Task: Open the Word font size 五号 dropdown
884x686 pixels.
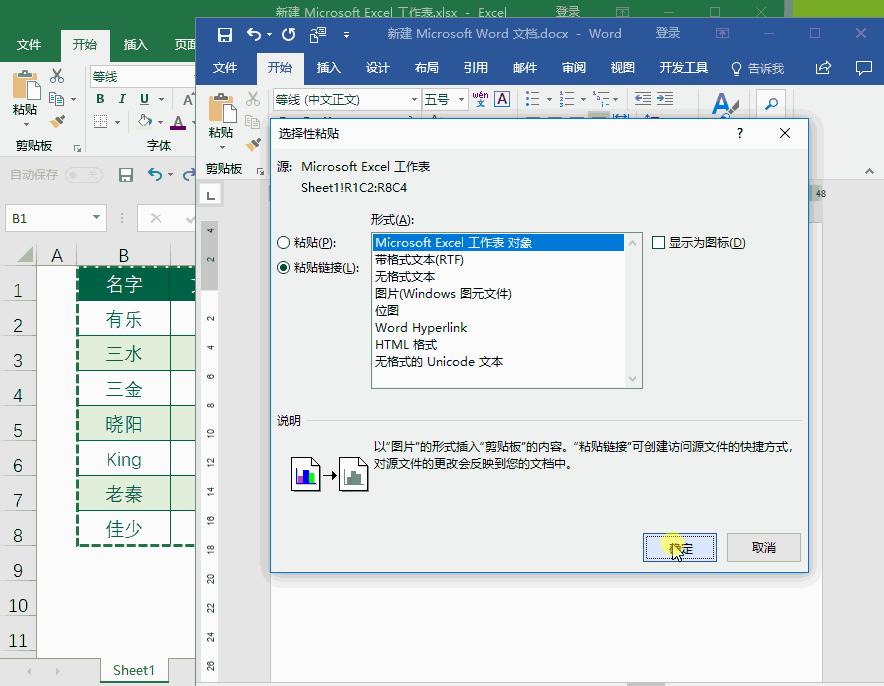Action: pyautogui.click(x=461, y=100)
